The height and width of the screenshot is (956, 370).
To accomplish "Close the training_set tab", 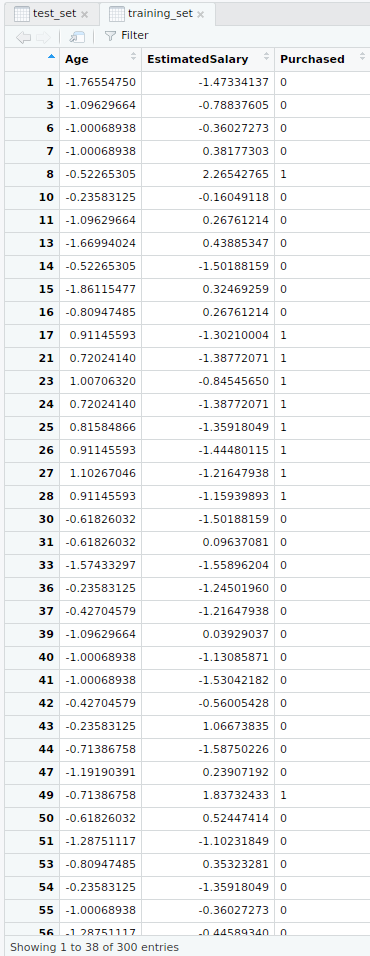I will pos(201,14).
